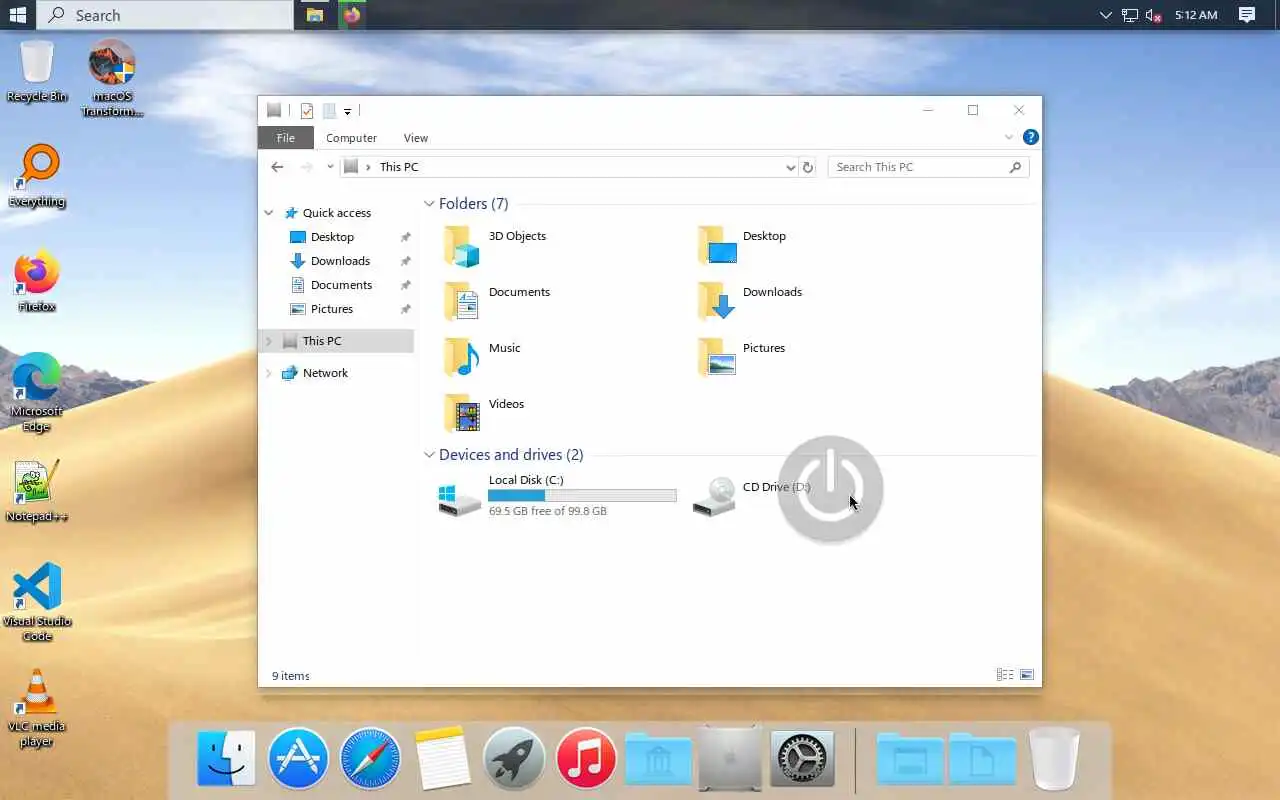This screenshot has height=800, width=1280.
Task: Open the Windows Start button
Action: [x=17, y=15]
